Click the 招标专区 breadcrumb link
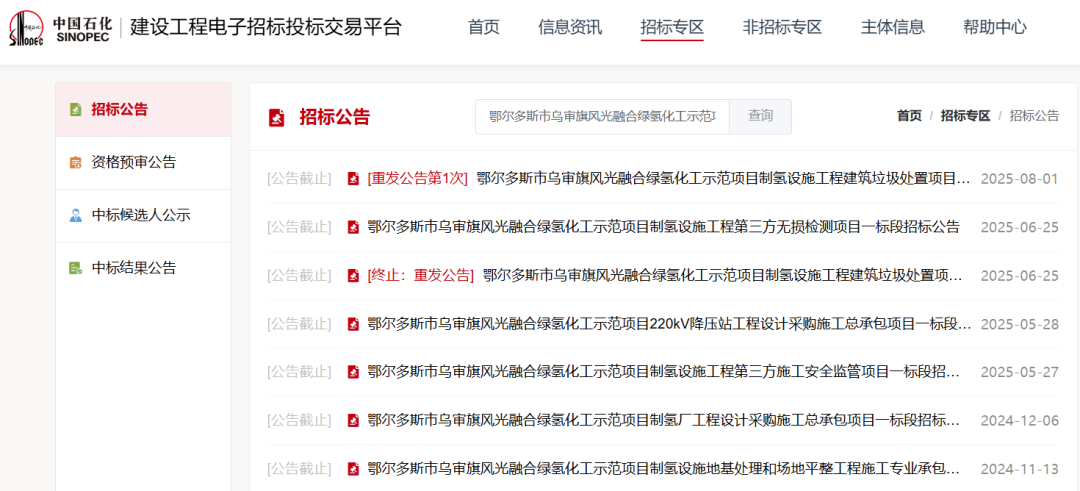1080x491 pixels. [966, 116]
